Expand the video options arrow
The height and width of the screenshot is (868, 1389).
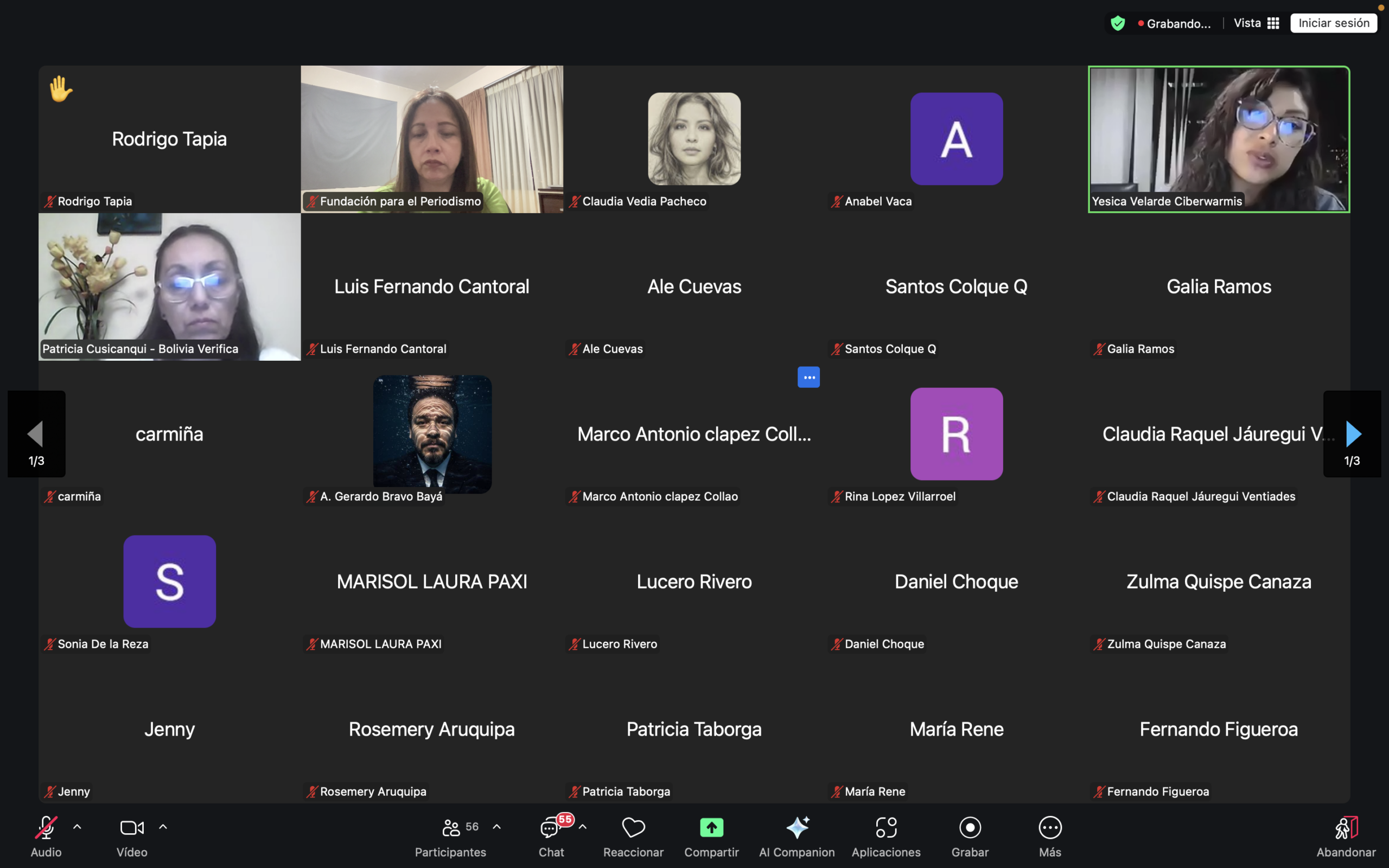[x=163, y=827]
